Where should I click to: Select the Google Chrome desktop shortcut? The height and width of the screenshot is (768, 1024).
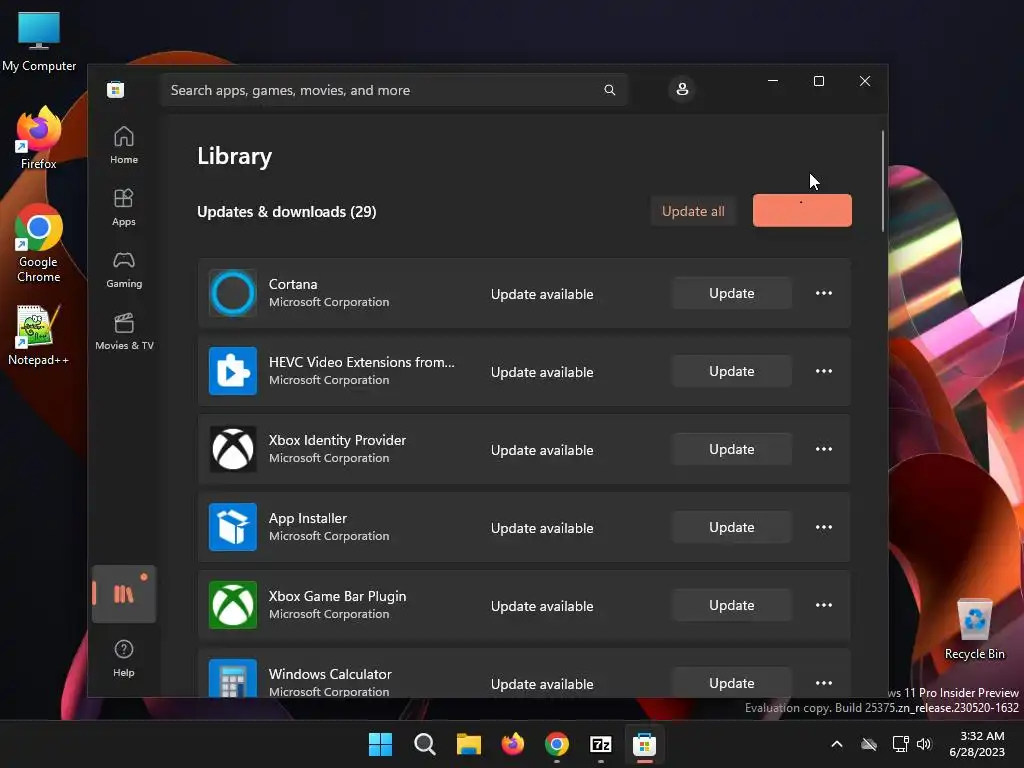tap(39, 243)
